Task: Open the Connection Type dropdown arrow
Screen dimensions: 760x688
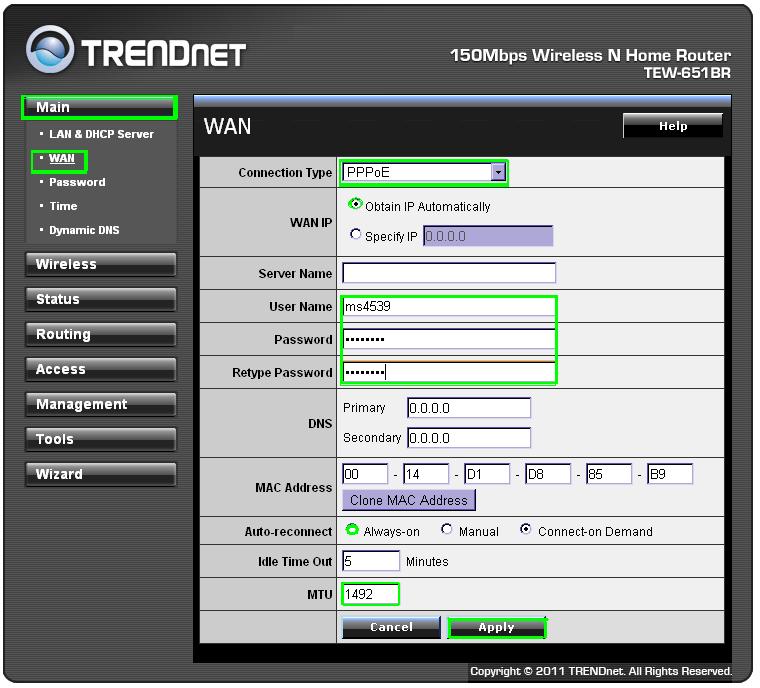Action: click(498, 172)
